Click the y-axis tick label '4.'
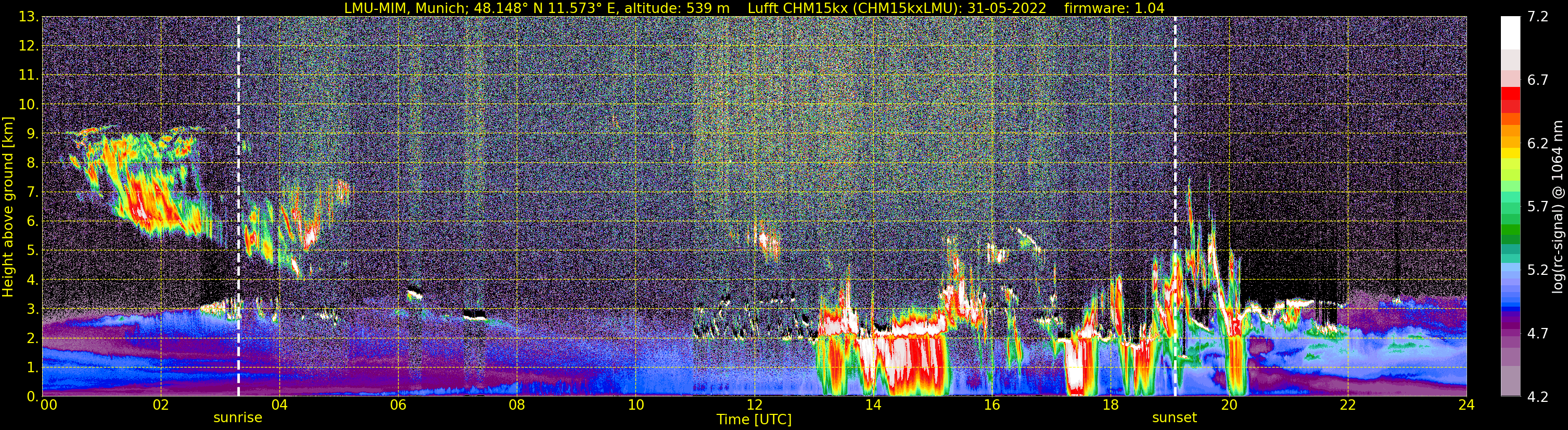The image size is (1568, 430). (x=32, y=280)
